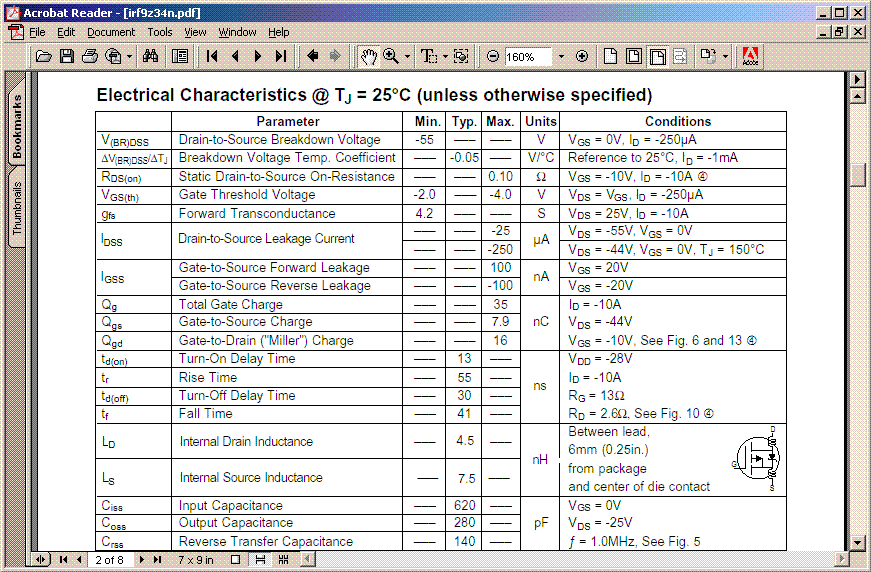Open the Thumbnails side tab
Image resolution: width=871 pixels, height=572 pixels.
pos(17,208)
